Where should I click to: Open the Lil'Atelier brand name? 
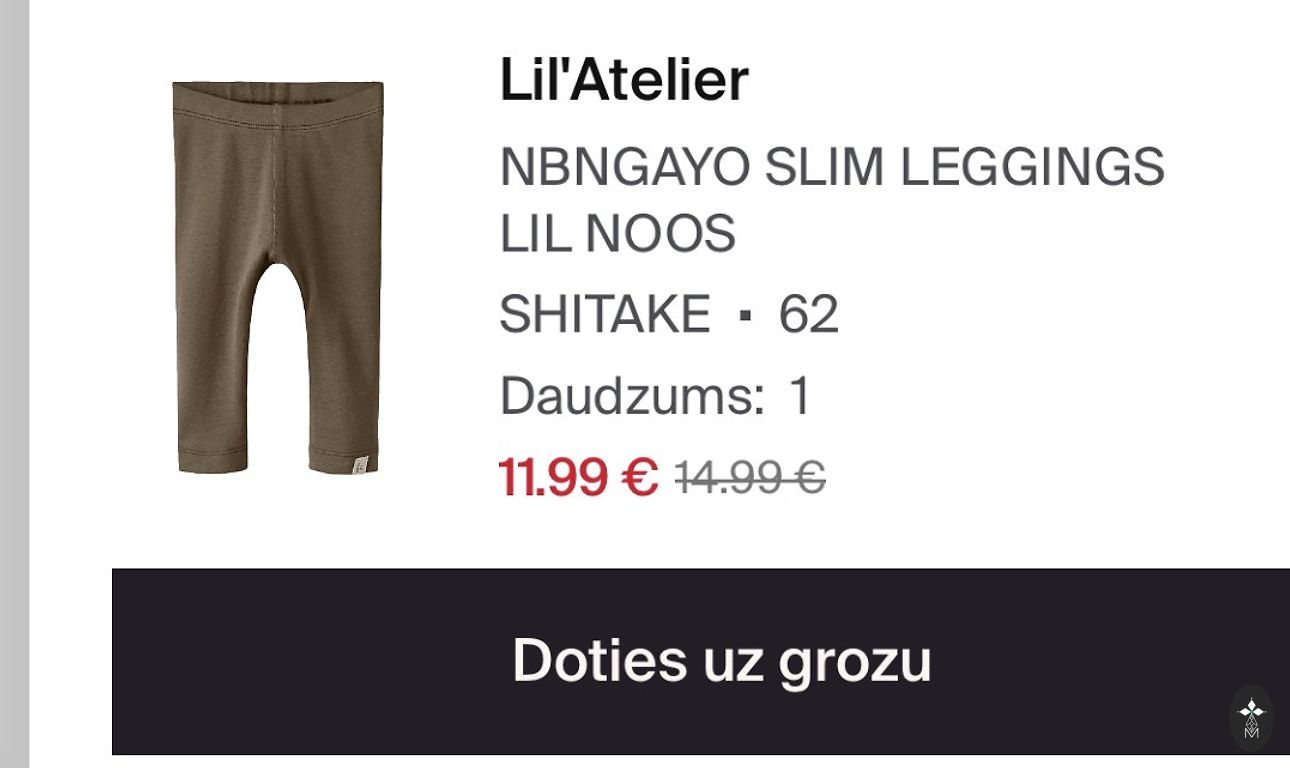624,80
